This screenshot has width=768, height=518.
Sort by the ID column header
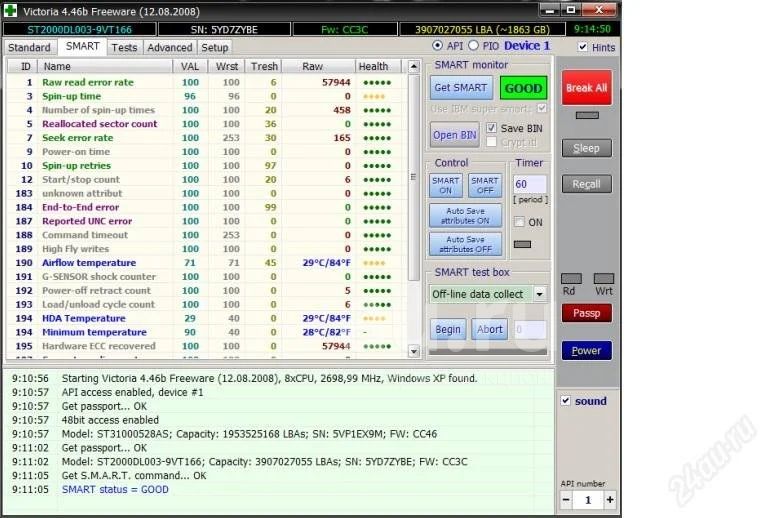tap(25, 66)
